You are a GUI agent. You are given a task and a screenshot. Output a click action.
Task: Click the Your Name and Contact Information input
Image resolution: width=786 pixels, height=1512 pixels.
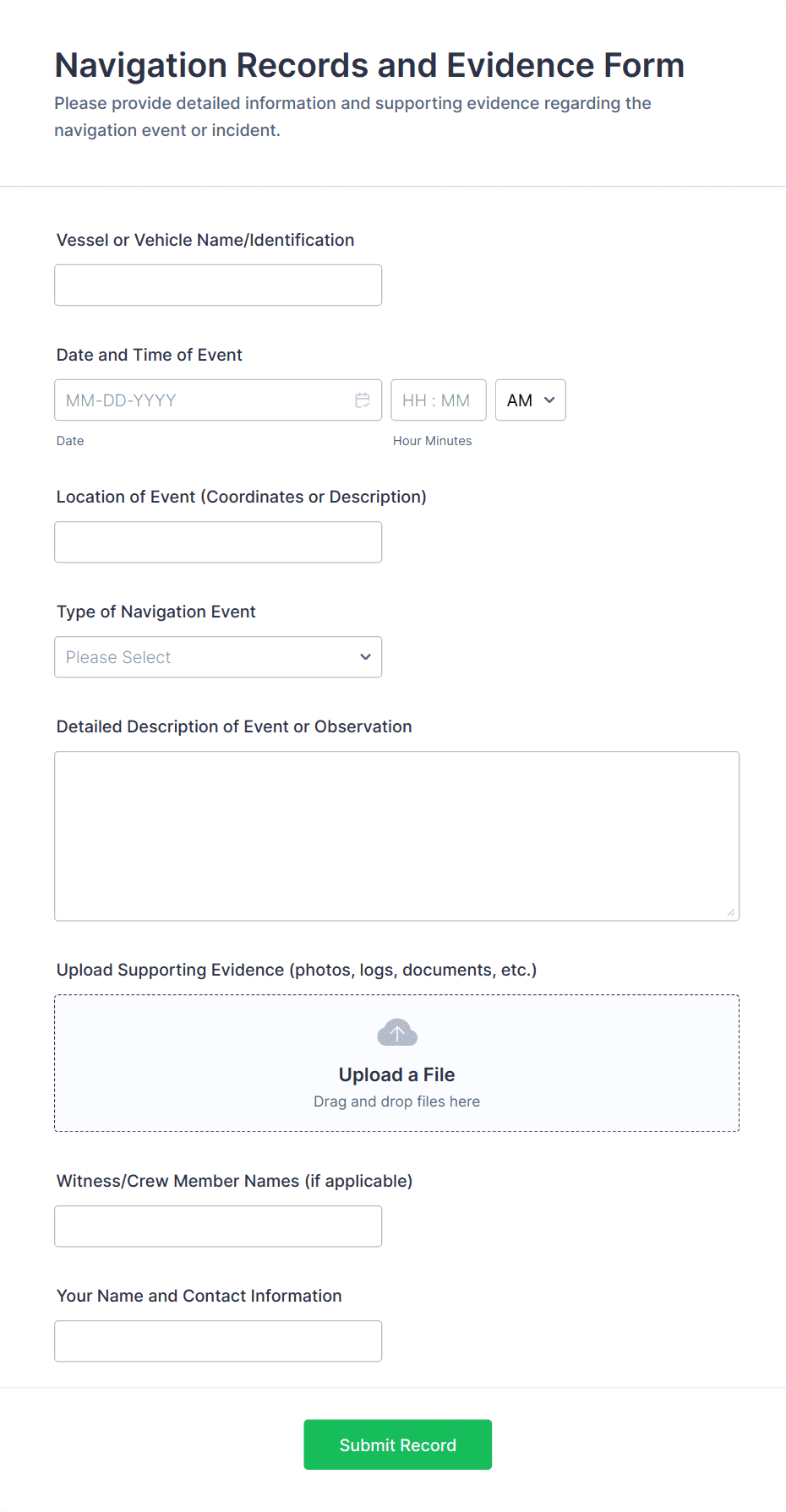coord(218,1341)
